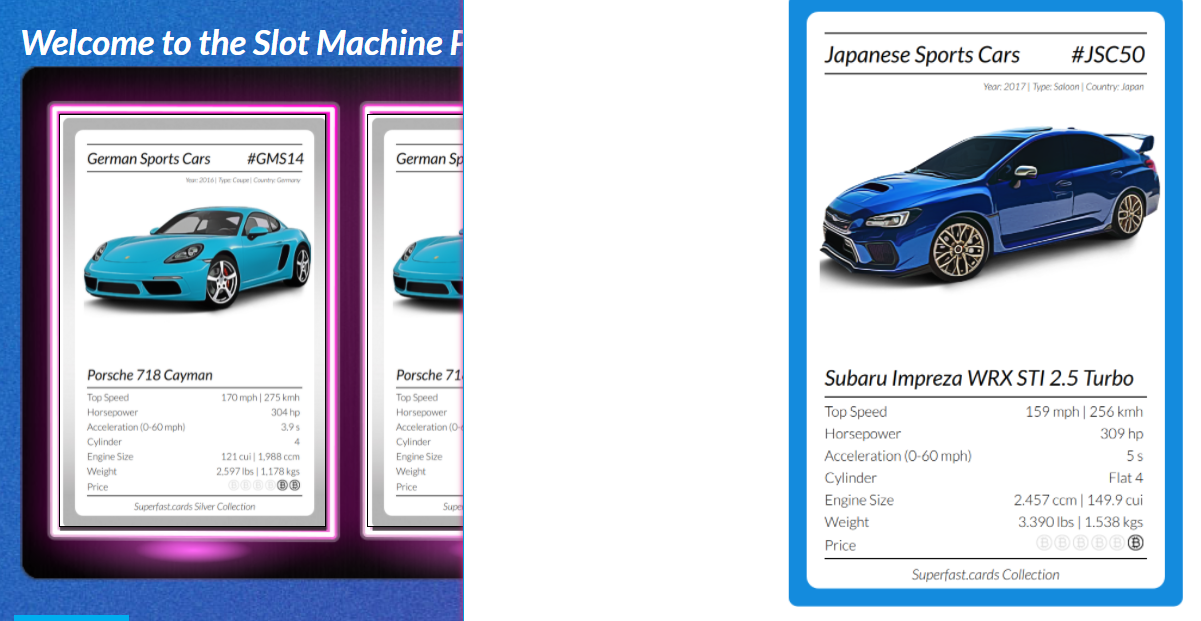Click the '5 s' acceleration value

1135,455
